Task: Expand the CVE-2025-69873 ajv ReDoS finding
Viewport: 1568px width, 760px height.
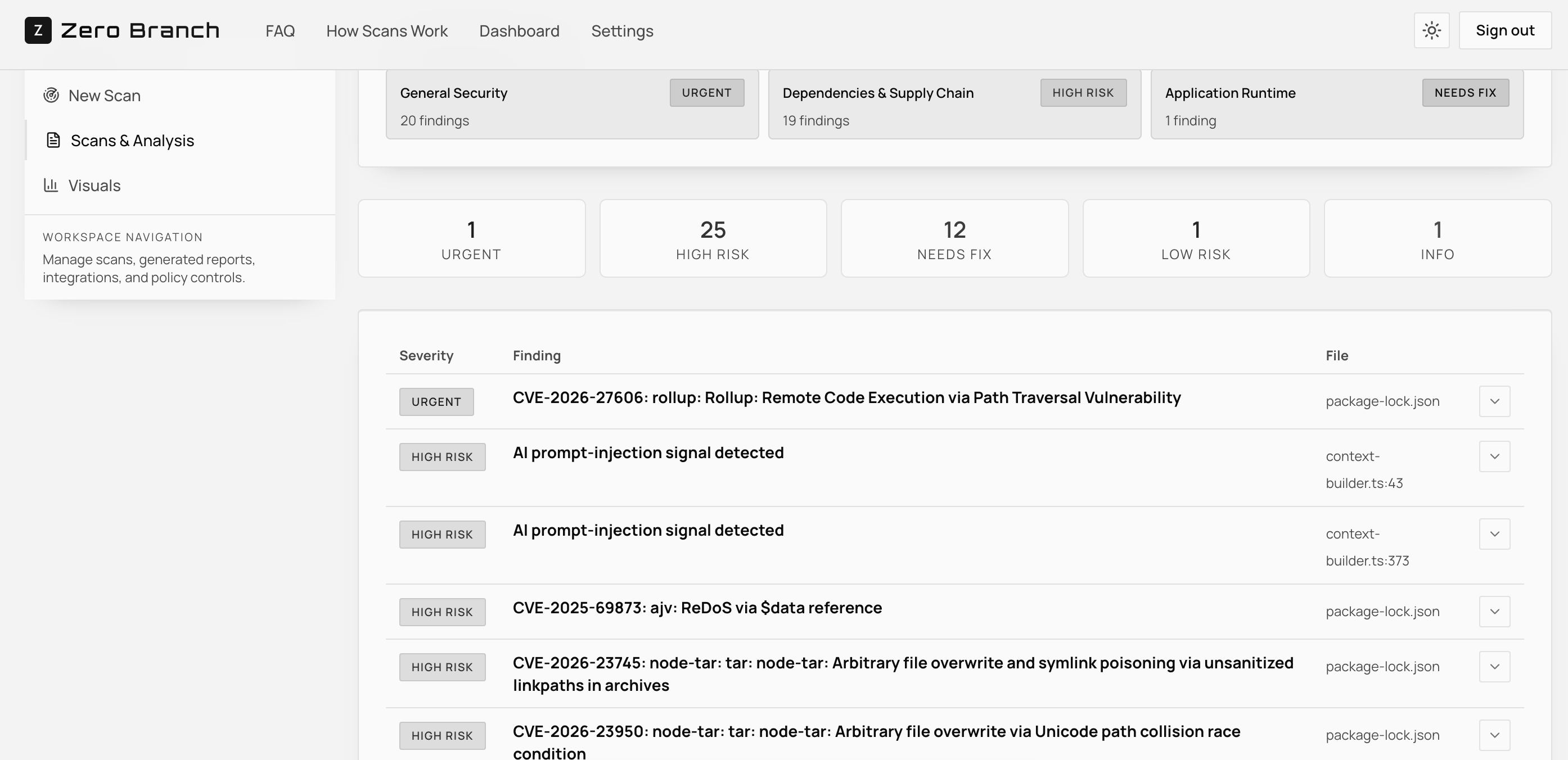Action: pos(1494,612)
